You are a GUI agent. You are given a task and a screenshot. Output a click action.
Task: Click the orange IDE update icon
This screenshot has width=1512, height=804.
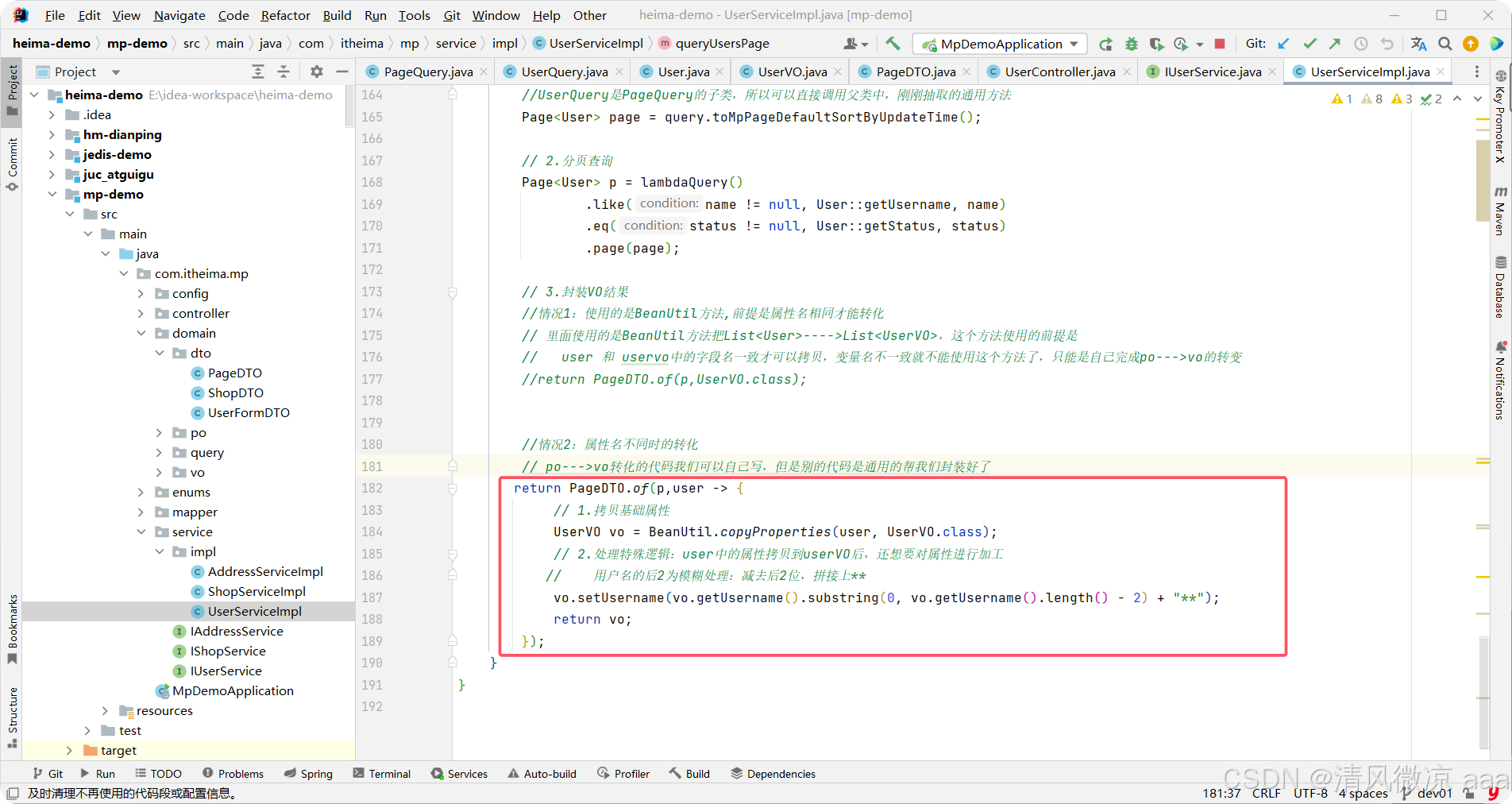pos(1471,44)
